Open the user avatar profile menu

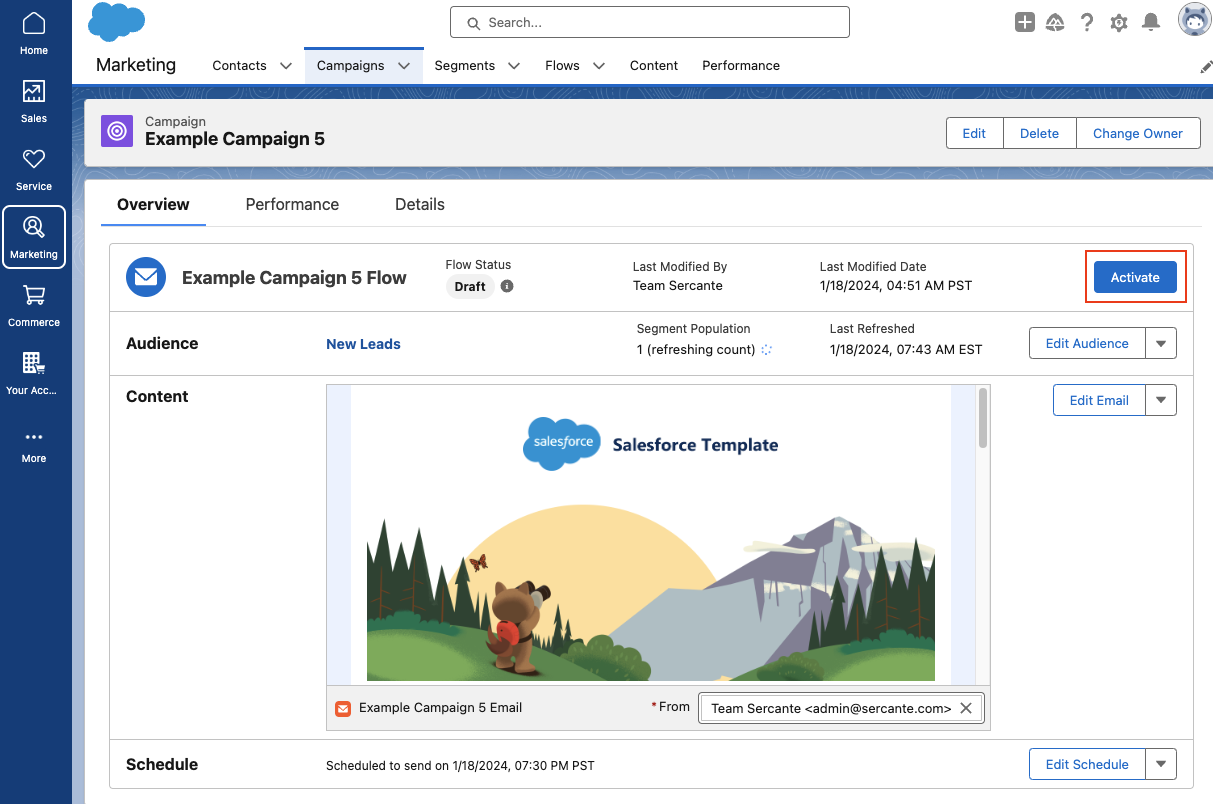(x=1194, y=20)
